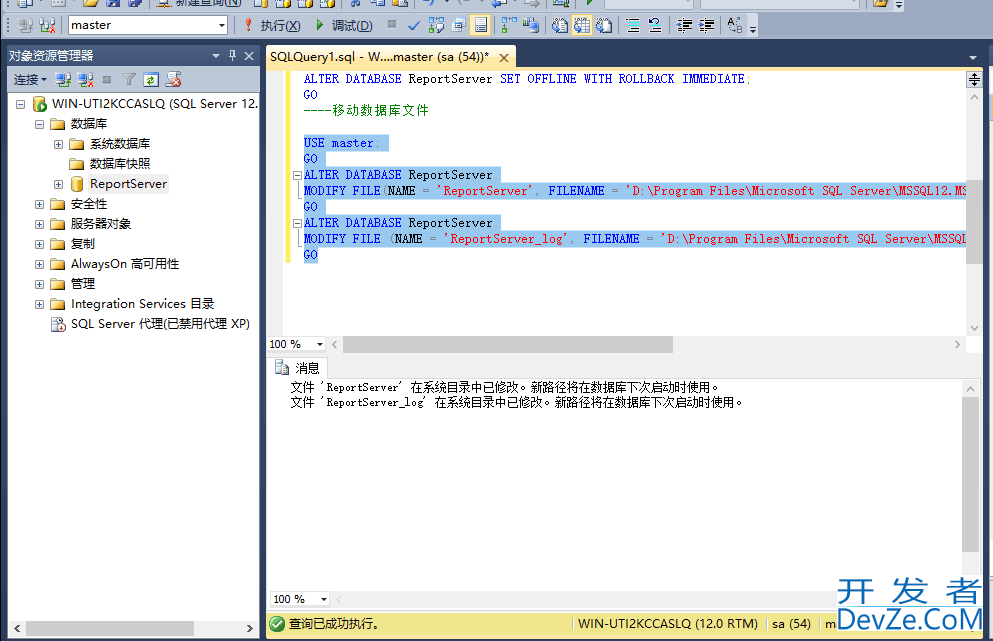Open the messages pane 100 % zoom dropdown
993x641 pixels.
[324, 599]
